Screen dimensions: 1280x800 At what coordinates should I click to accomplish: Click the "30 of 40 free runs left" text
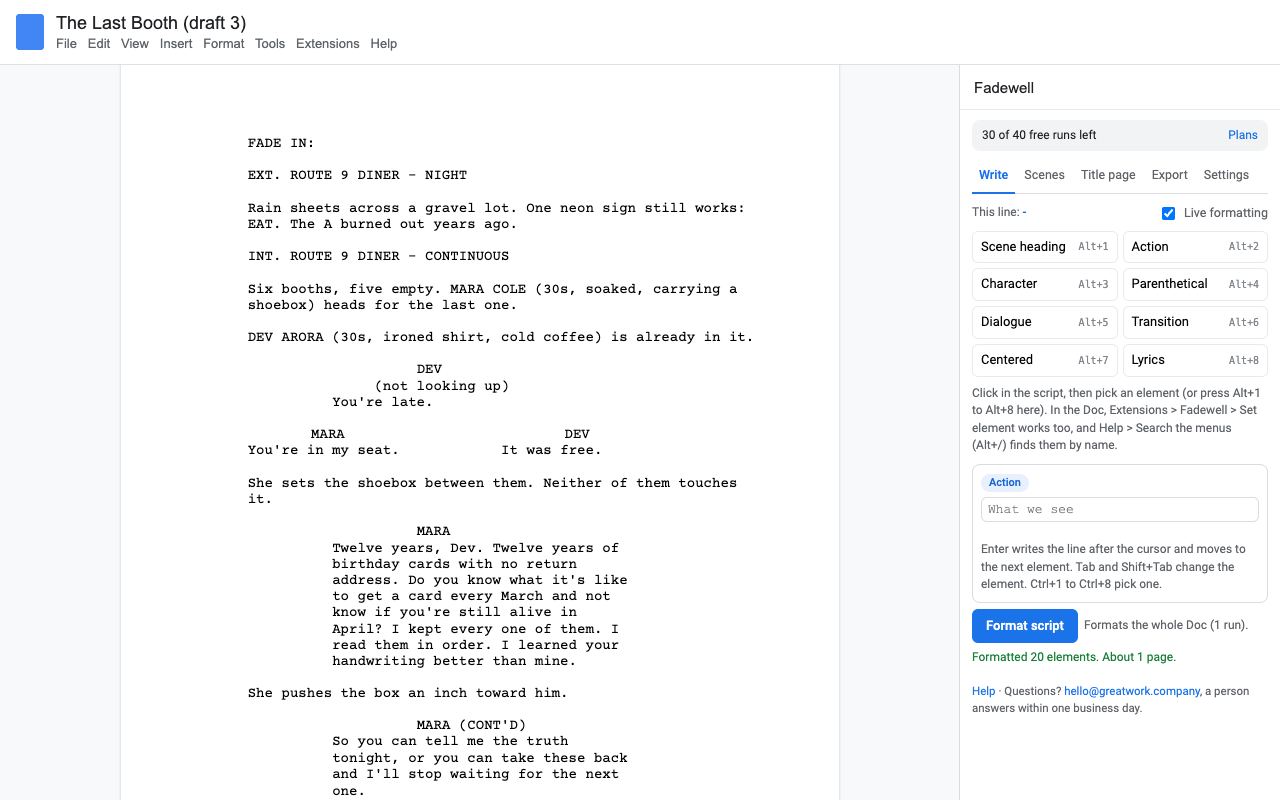pos(1039,135)
